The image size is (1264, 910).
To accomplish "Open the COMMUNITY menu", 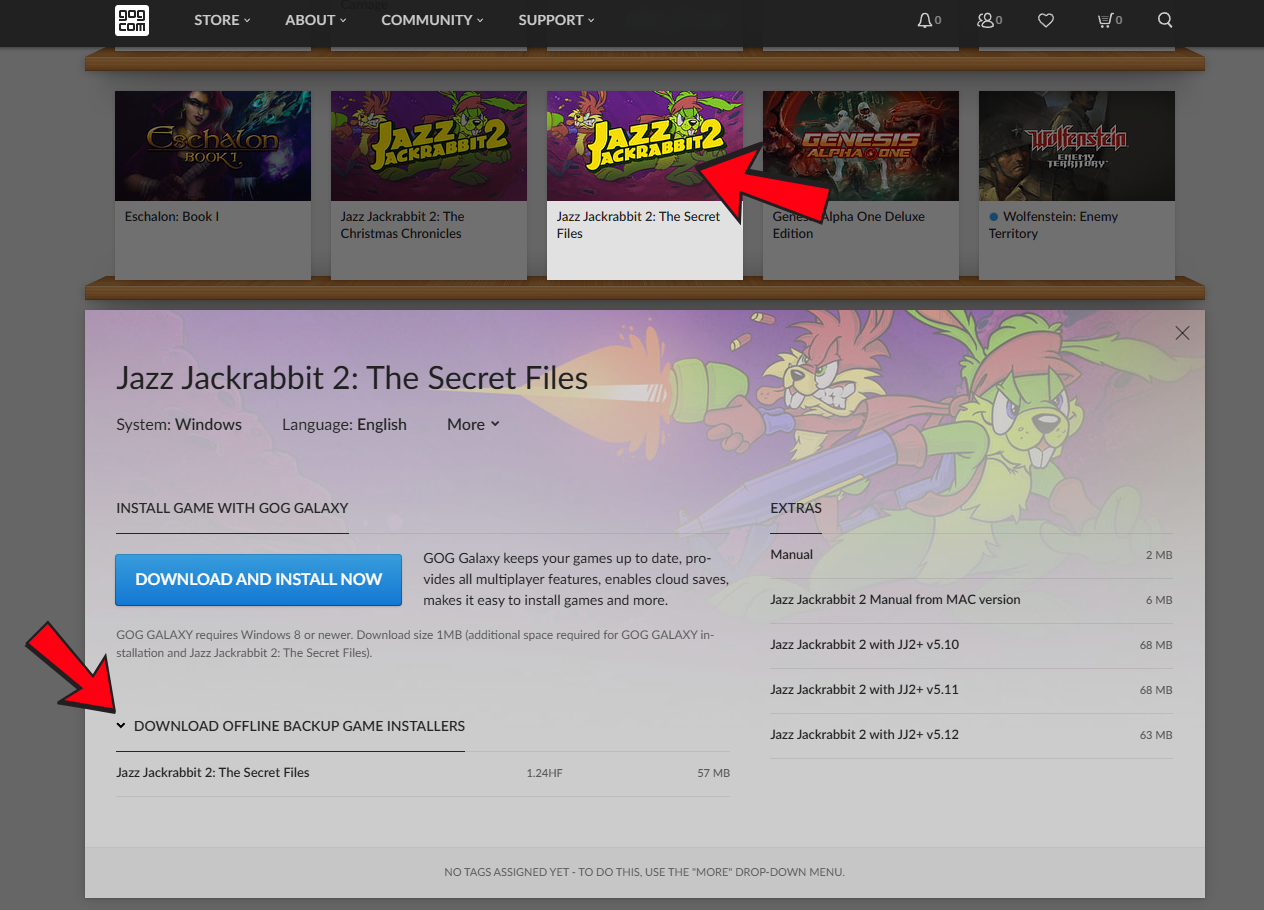I will (432, 20).
